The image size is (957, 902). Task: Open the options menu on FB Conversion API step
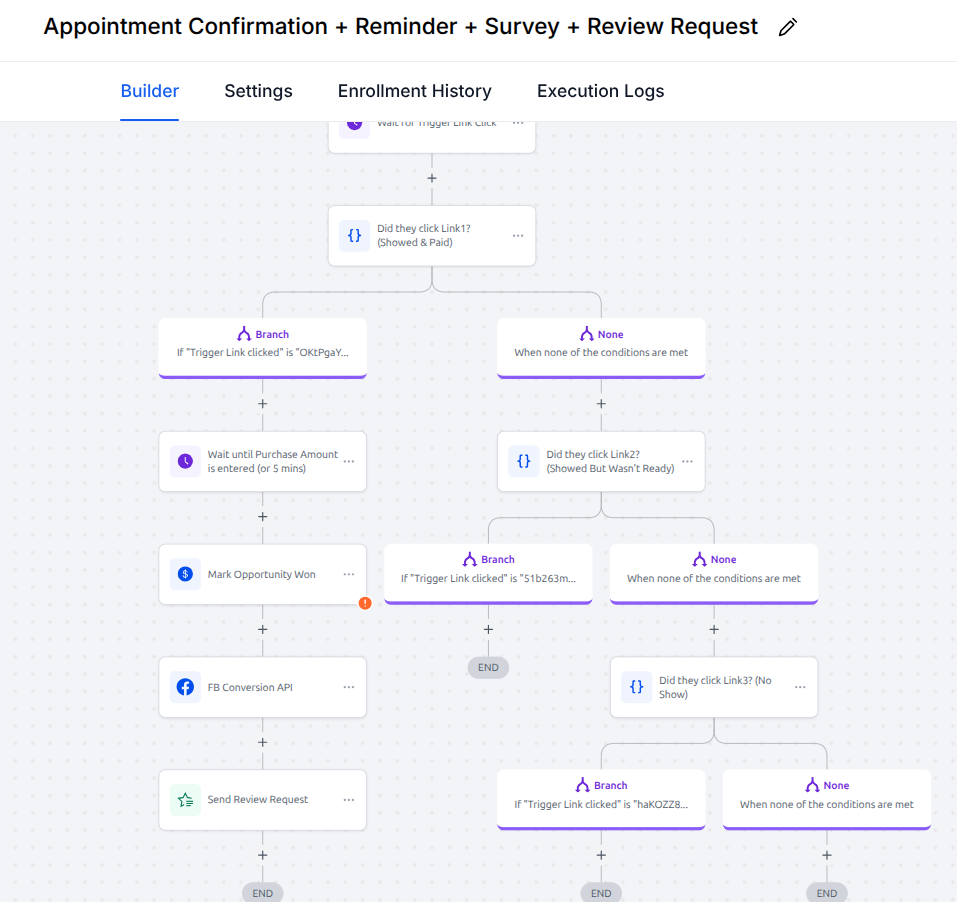tap(349, 687)
